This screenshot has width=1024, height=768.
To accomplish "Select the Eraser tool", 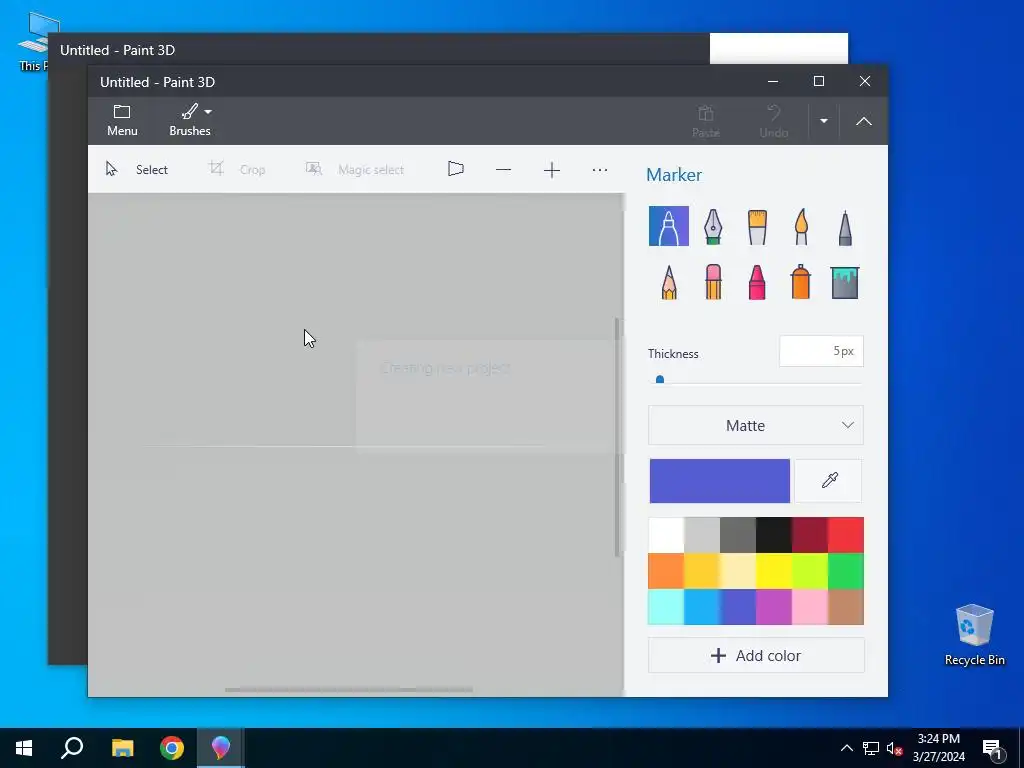I will [x=713, y=281].
